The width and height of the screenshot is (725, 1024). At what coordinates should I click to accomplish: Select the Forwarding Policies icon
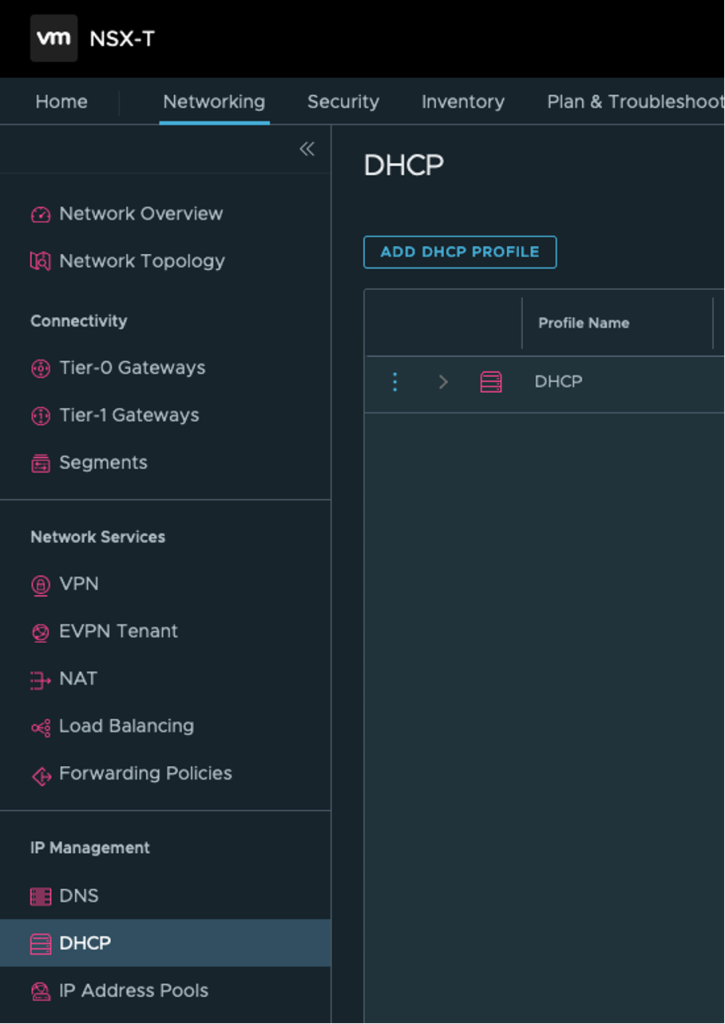[40, 773]
